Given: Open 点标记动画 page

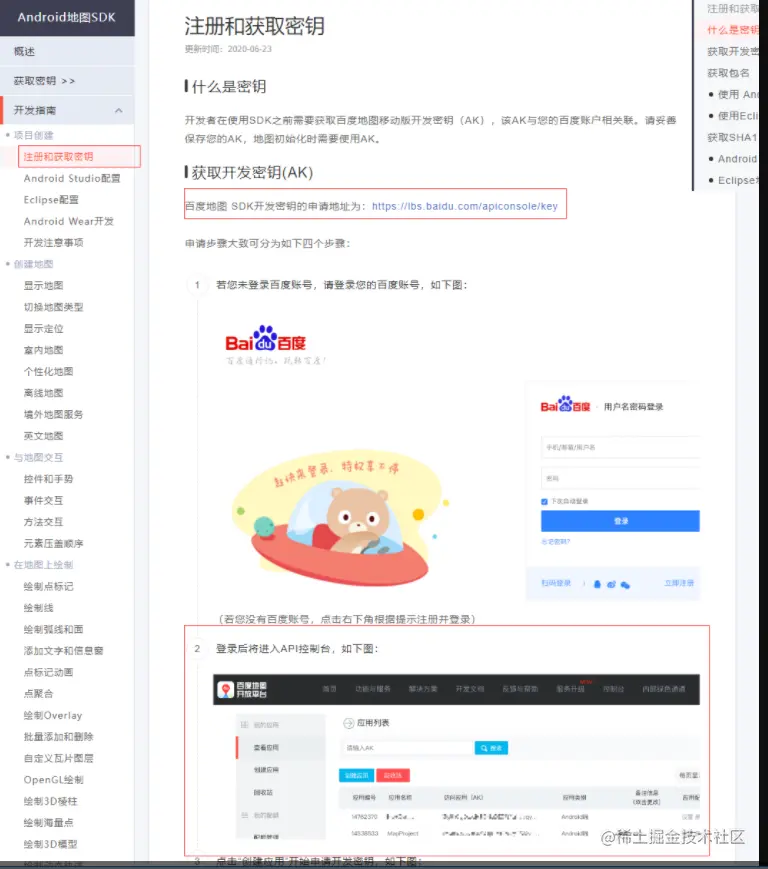Looking at the screenshot, I should (48, 672).
